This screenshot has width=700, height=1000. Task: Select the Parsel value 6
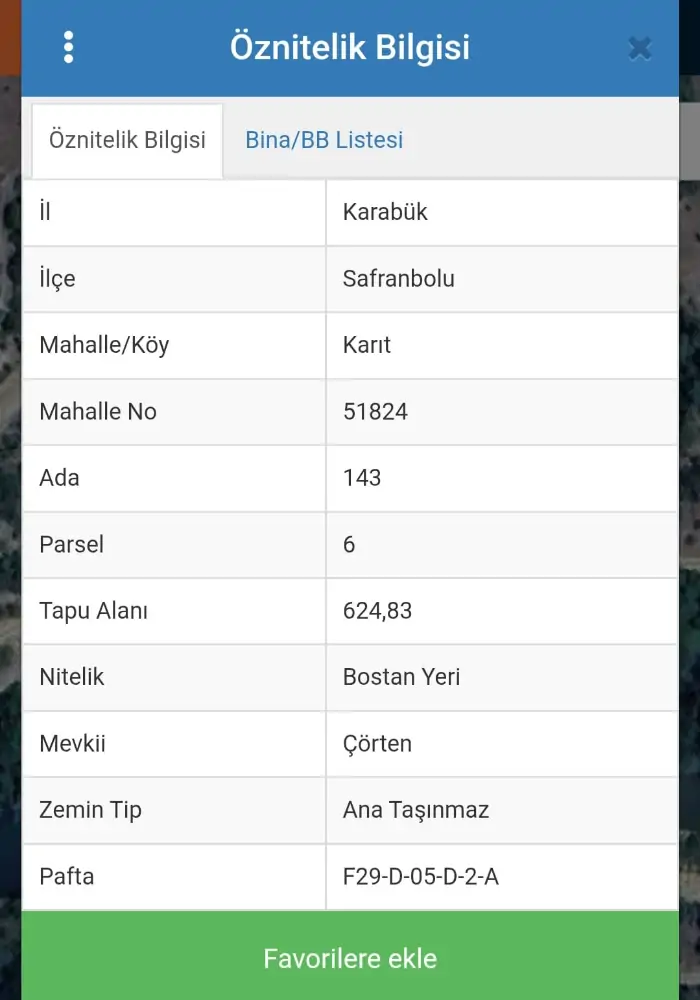(349, 545)
